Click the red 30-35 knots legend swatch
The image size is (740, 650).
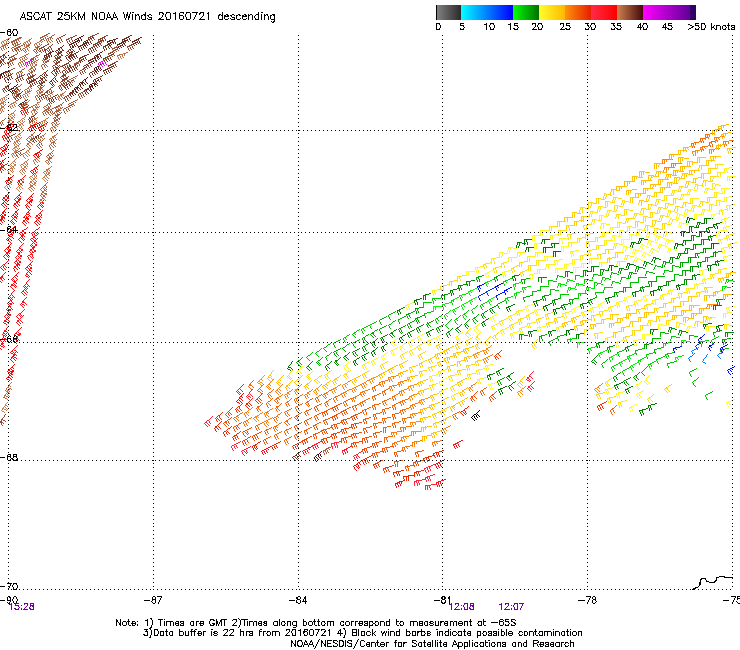point(604,12)
